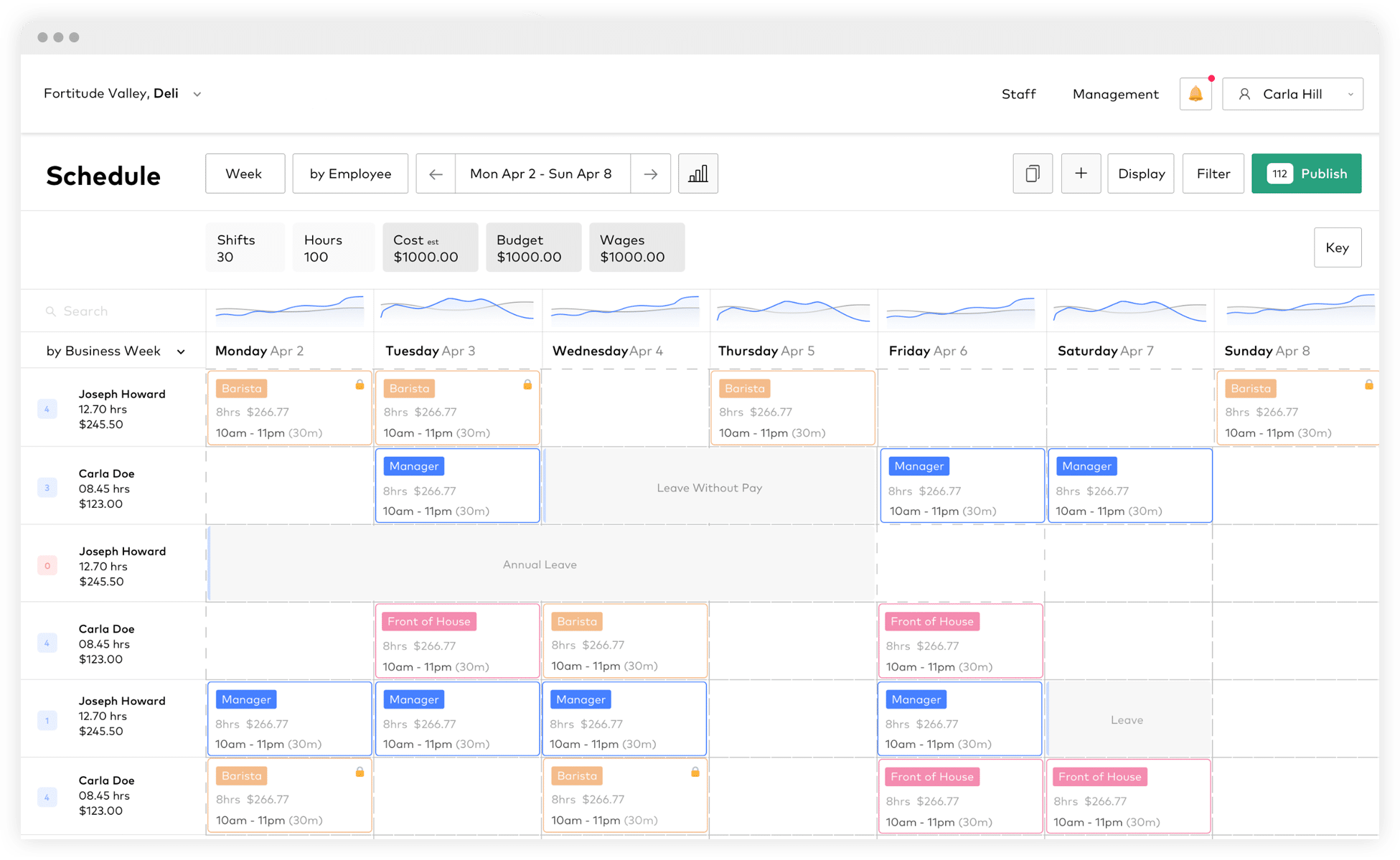Click lock icon on Monday Barista shift
Screen dimensions: 1400x860
(x=360, y=385)
